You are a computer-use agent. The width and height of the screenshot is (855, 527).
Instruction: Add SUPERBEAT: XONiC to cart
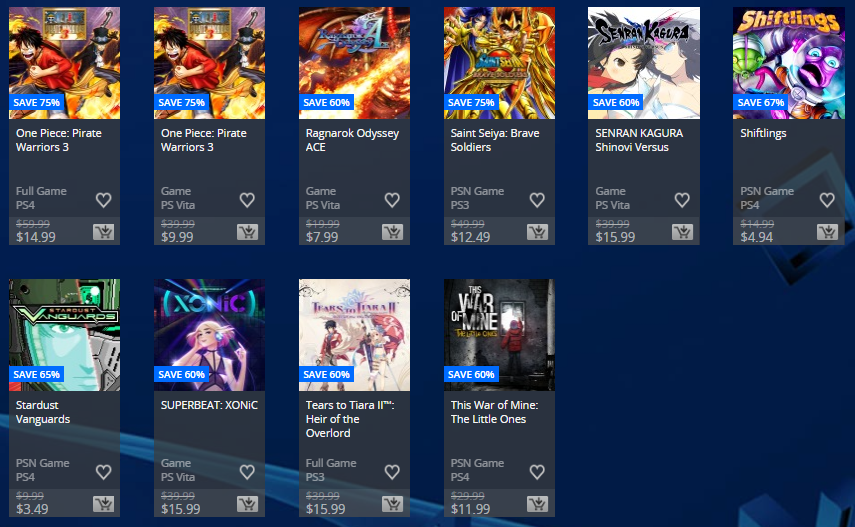click(x=248, y=504)
